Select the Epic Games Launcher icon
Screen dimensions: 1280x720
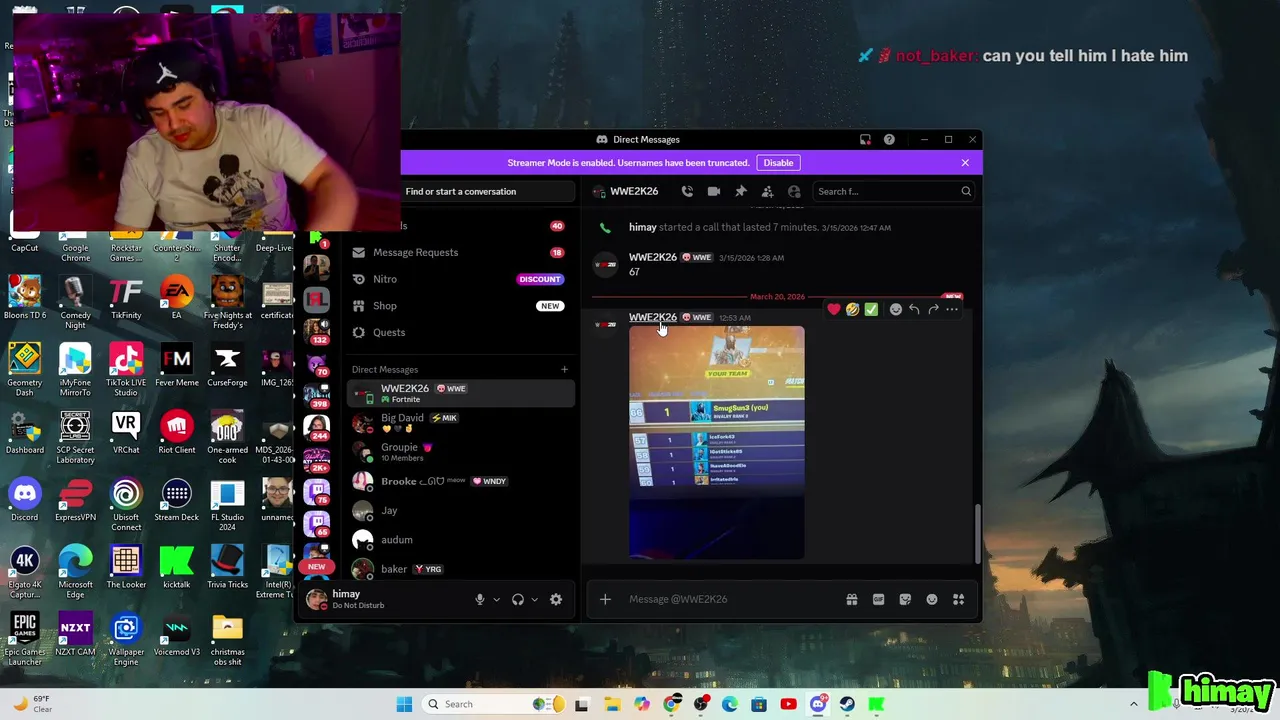pos(25,640)
